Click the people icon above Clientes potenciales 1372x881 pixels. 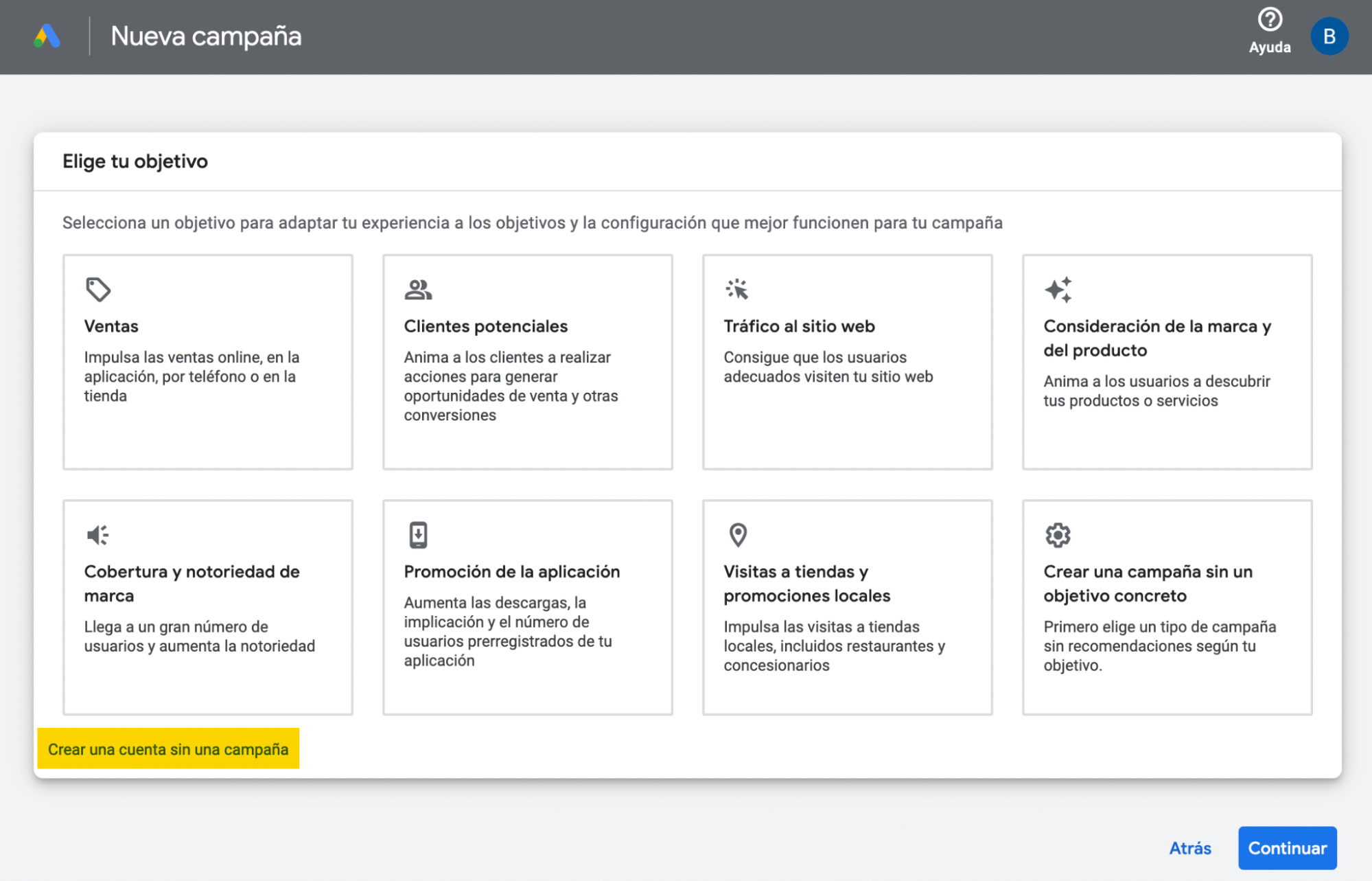point(417,289)
